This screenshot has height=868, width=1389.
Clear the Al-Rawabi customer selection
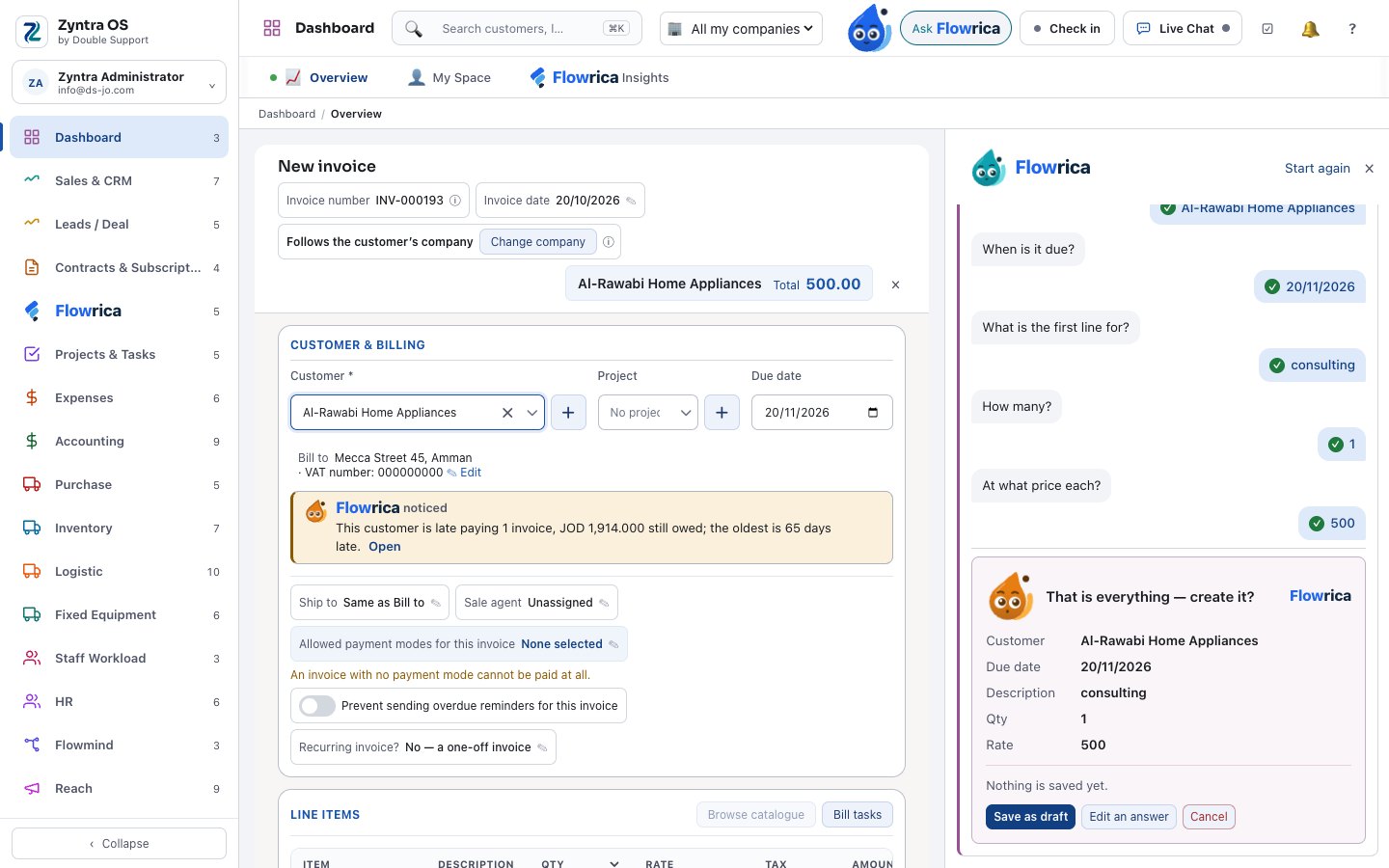pos(507,413)
